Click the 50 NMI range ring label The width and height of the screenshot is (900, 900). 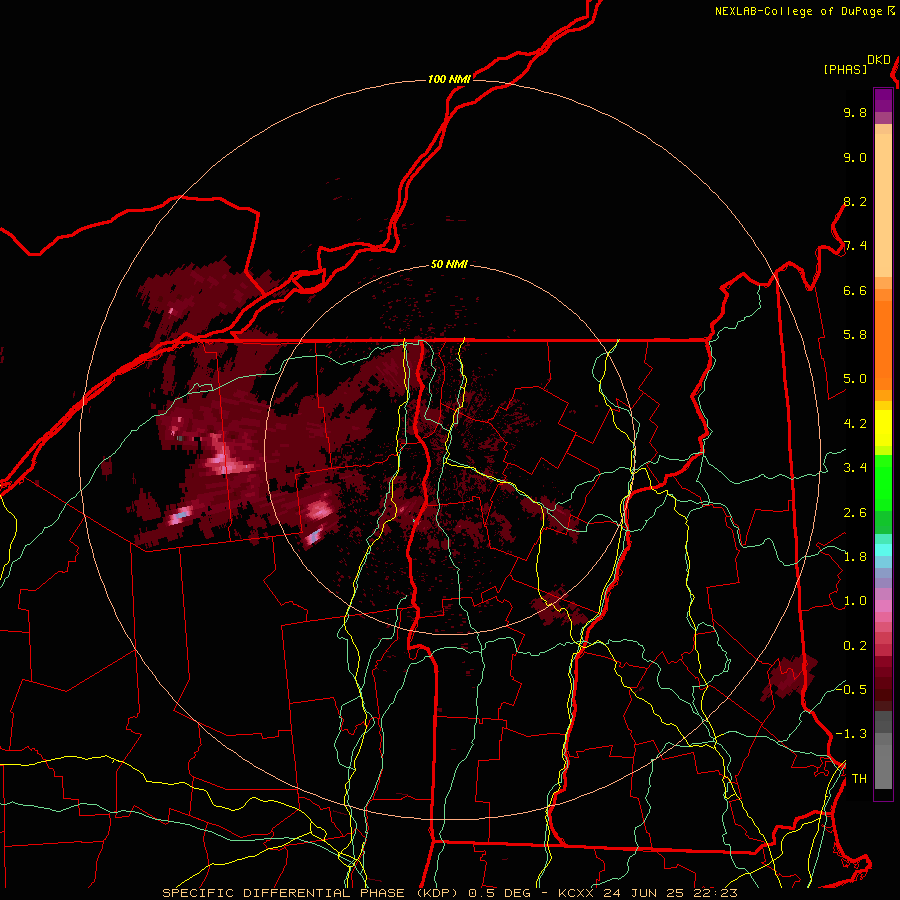[449, 264]
